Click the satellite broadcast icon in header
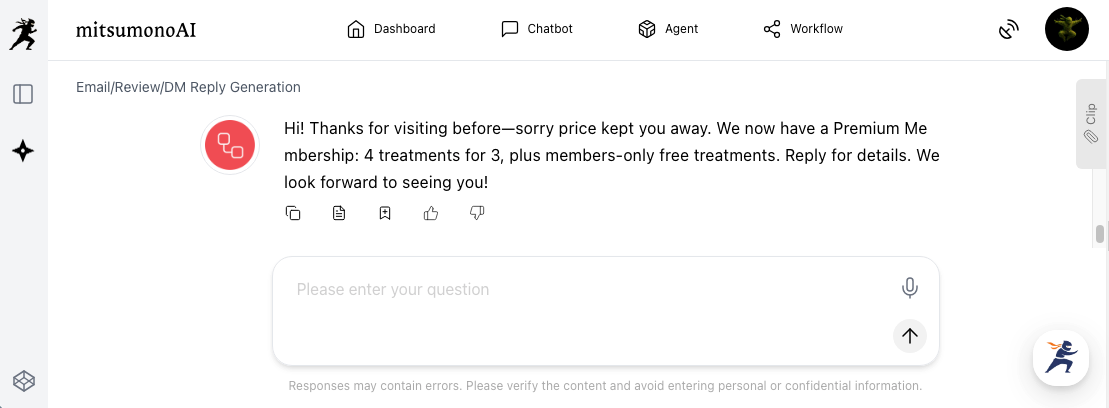The height and width of the screenshot is (408, 1109). click(x=1008, y=30)
